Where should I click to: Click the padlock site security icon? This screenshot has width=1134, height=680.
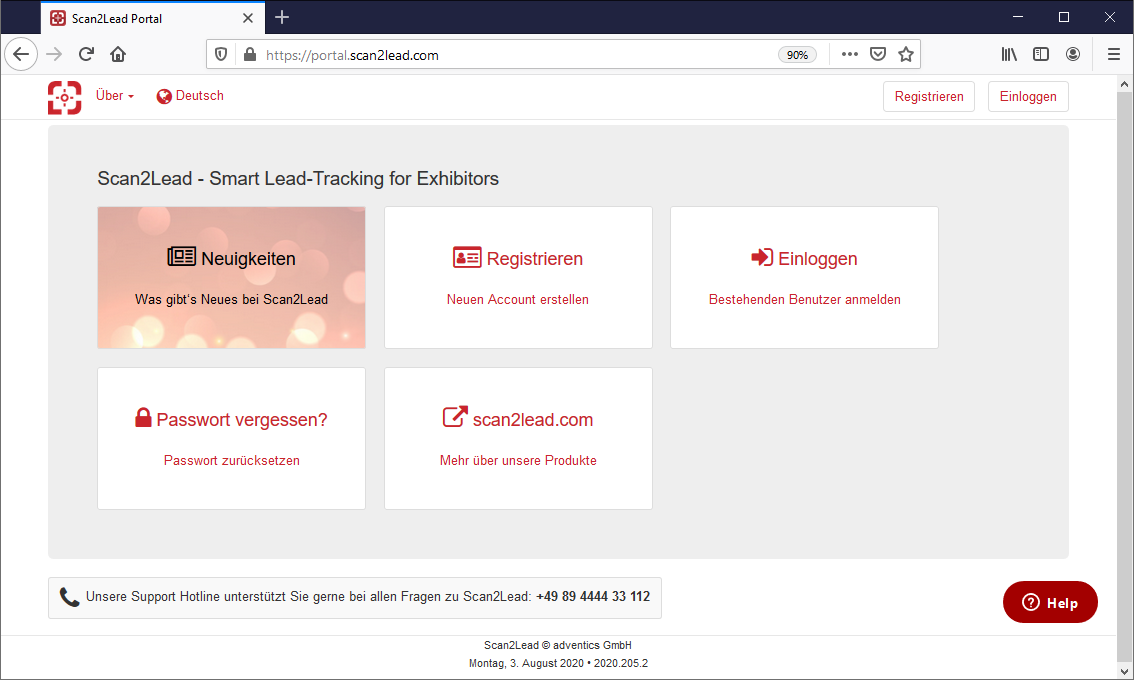coord(250,55)
